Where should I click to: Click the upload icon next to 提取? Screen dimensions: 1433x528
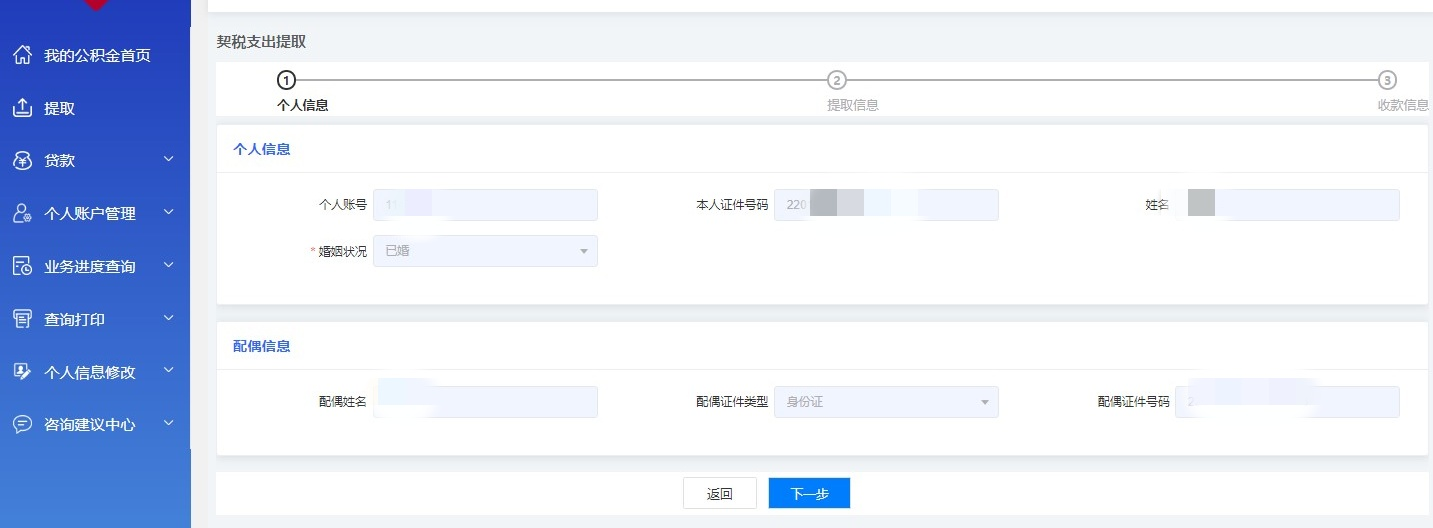[x=22, y=108]
